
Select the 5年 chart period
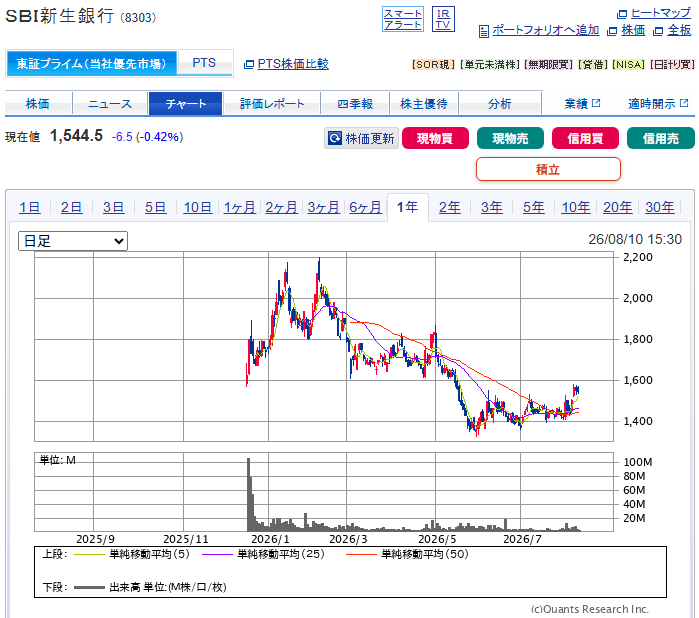[534, 207]
